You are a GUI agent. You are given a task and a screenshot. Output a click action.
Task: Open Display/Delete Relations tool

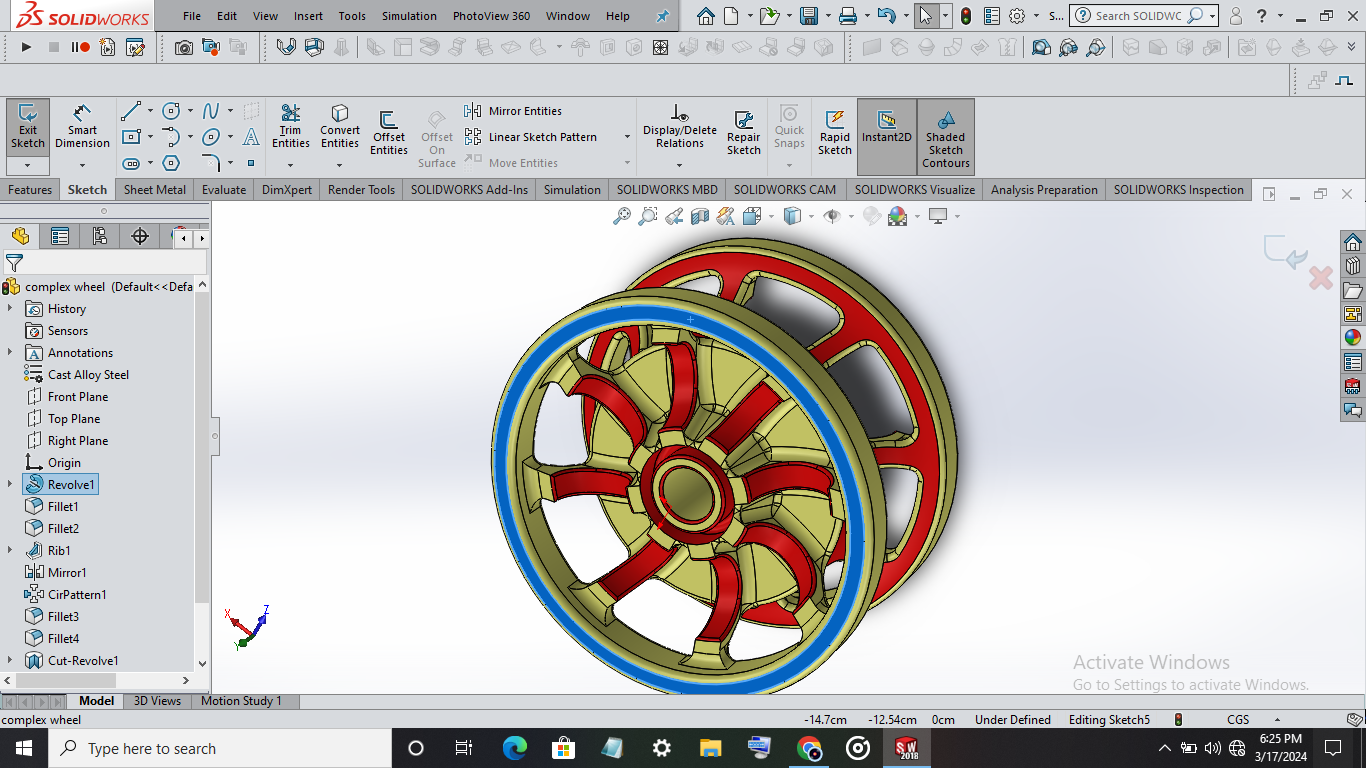(679, 127)
